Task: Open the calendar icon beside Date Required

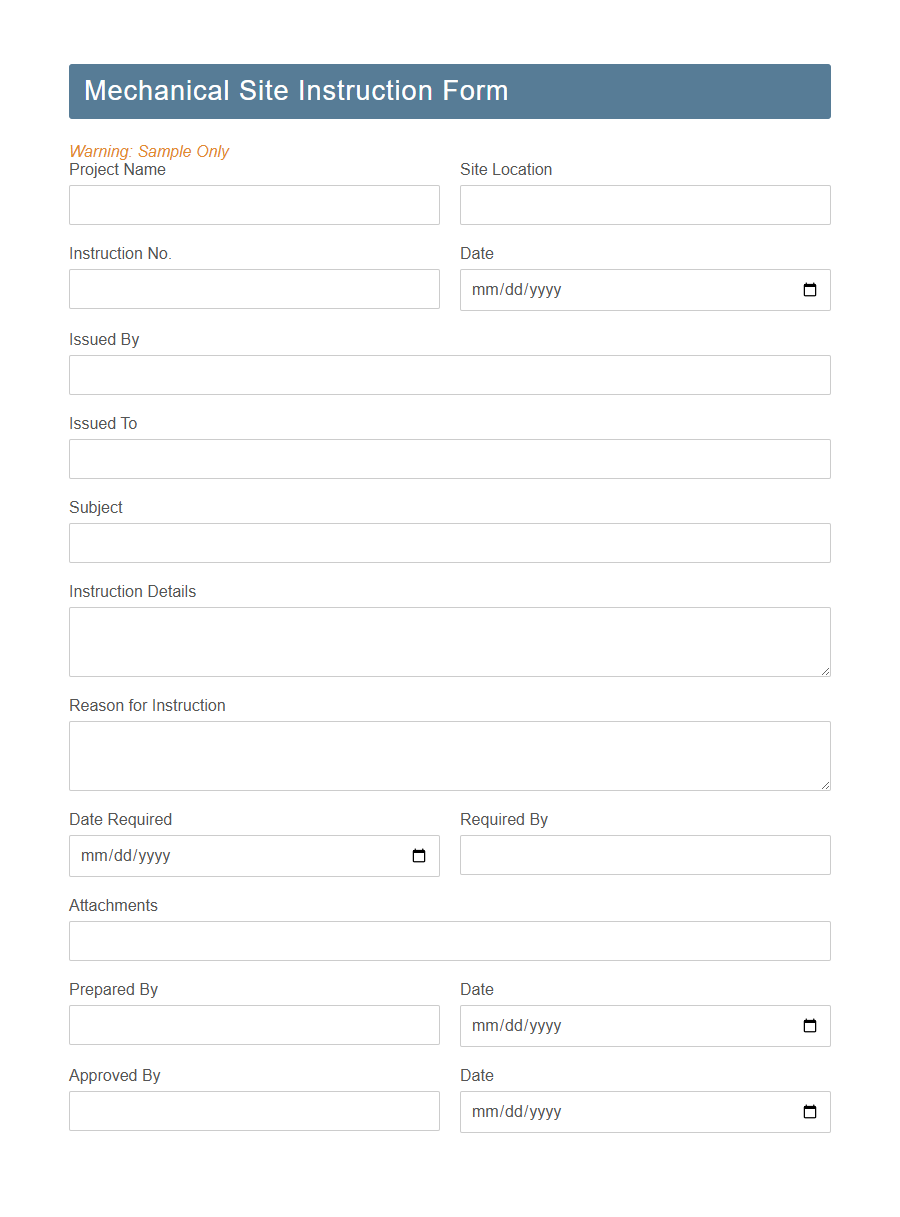Action: click(x=418, y=856)
